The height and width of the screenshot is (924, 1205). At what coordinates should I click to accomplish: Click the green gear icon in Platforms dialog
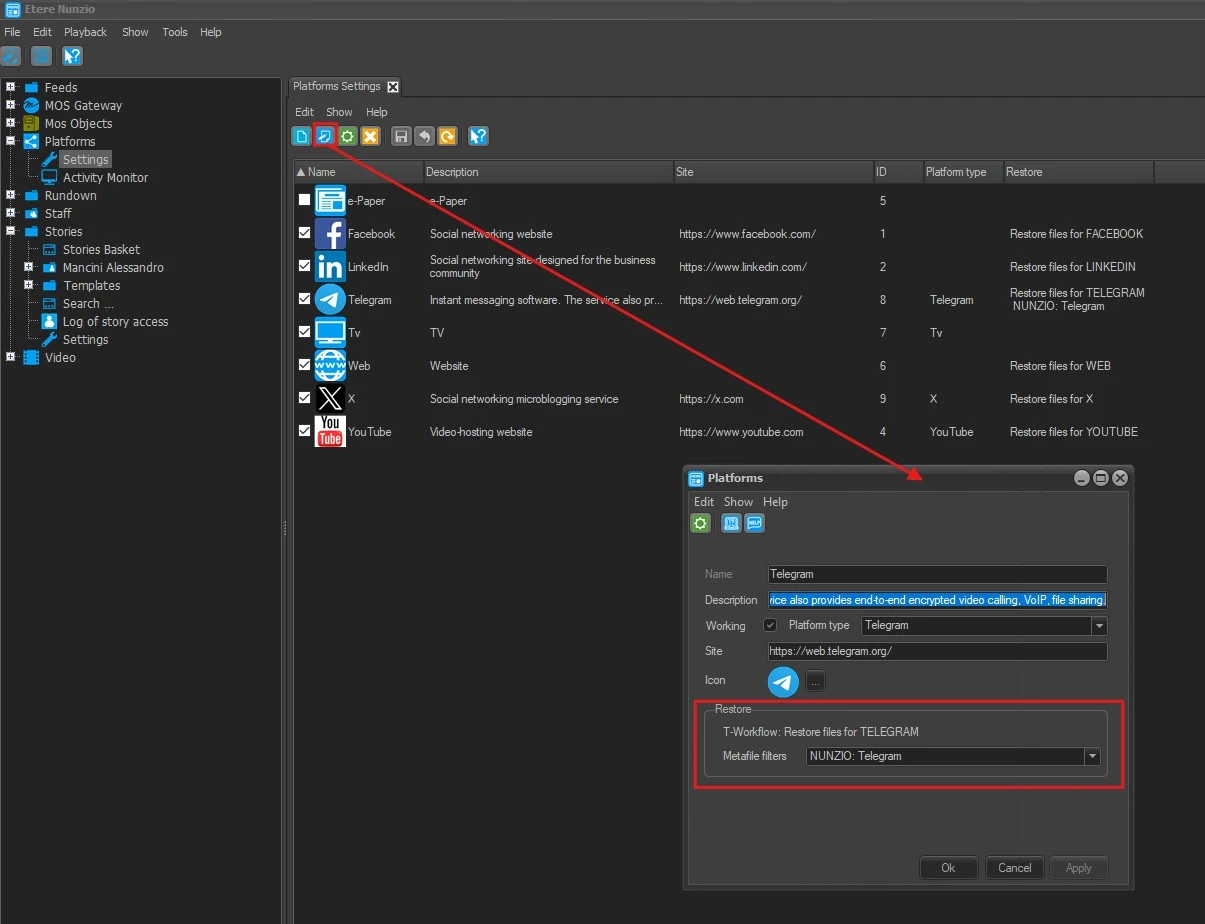pyautogui.click(x=700, y=523)
